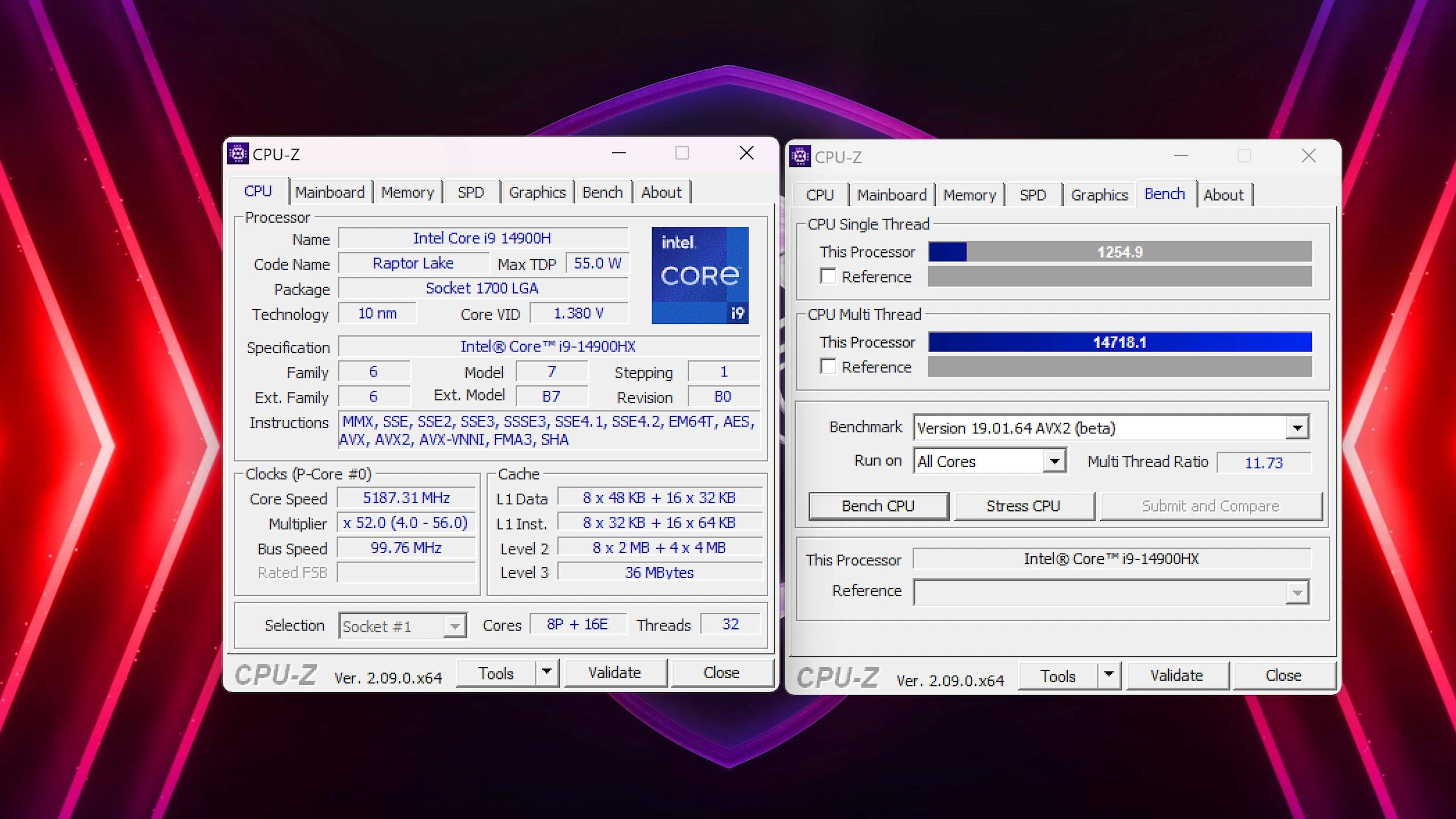The height and width of the screenshot is (819, 1456).
Task: Enable Reference checkbox under CPU Multi Thread
Action: [828, 367]
